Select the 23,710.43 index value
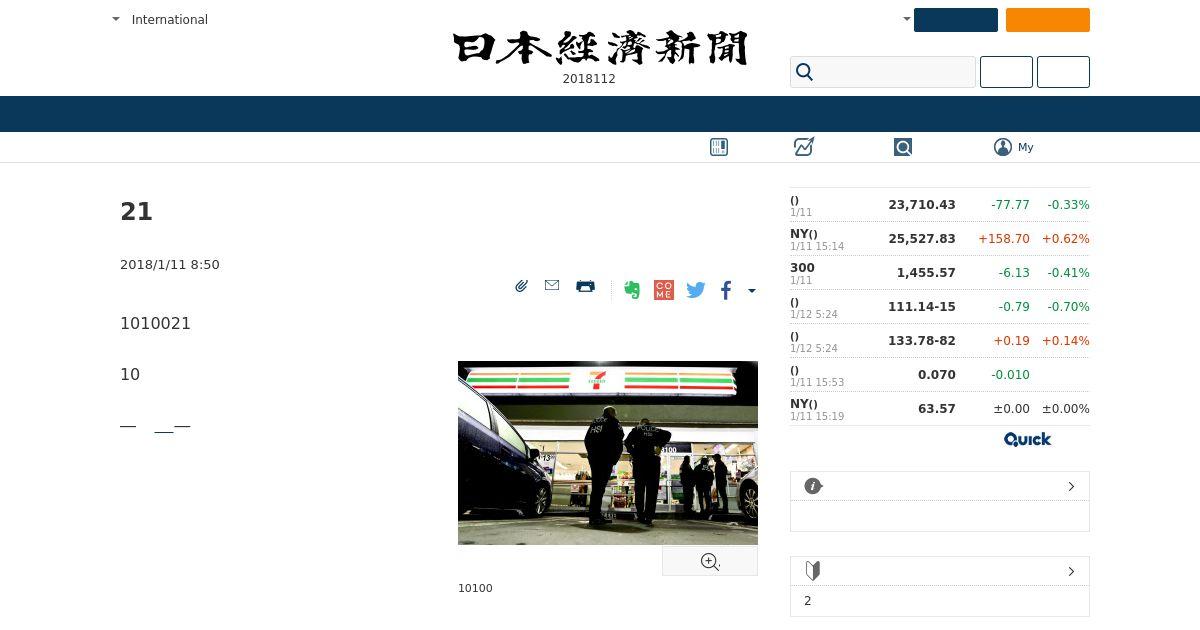This screenshot has width=1200, height=630. (922, 205)
